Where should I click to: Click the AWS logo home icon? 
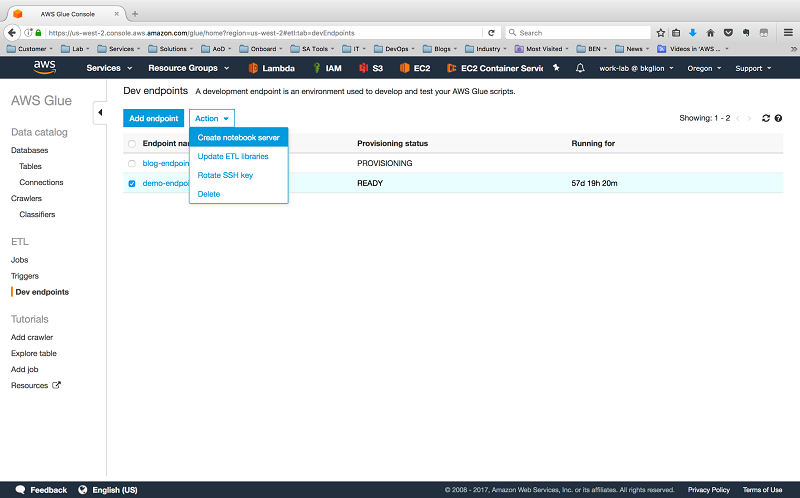[x=44, y=67]
